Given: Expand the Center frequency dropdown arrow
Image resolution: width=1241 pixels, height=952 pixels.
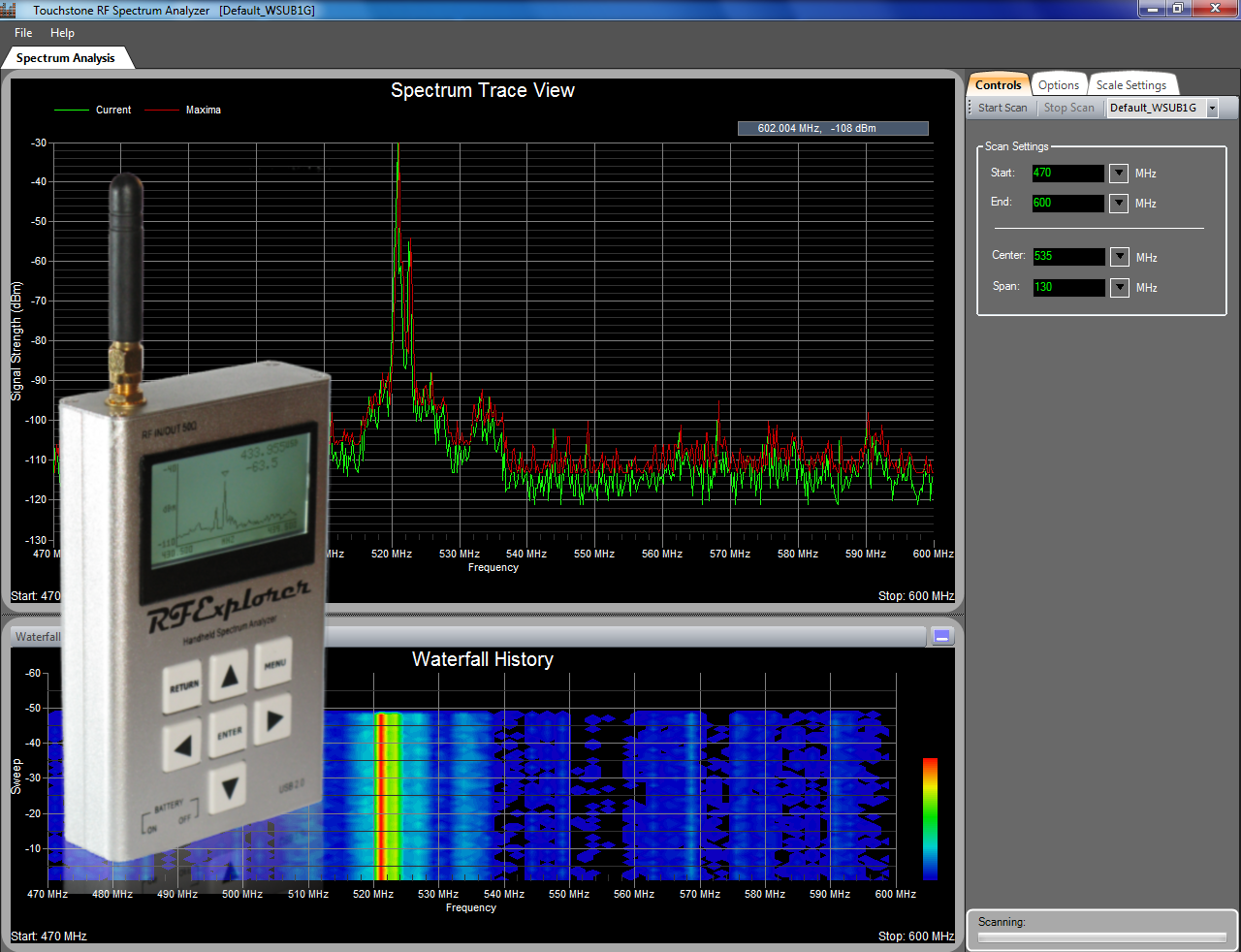Looking at the screenshot, I should pyautogui.click(x=1120, y=257).
